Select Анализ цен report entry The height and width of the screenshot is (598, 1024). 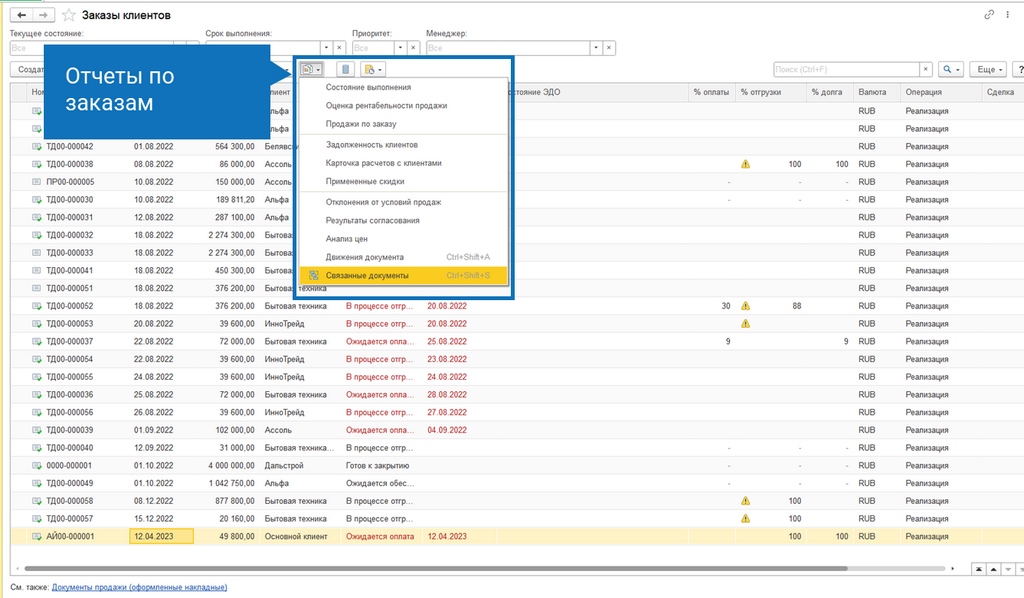coord(347,239)
